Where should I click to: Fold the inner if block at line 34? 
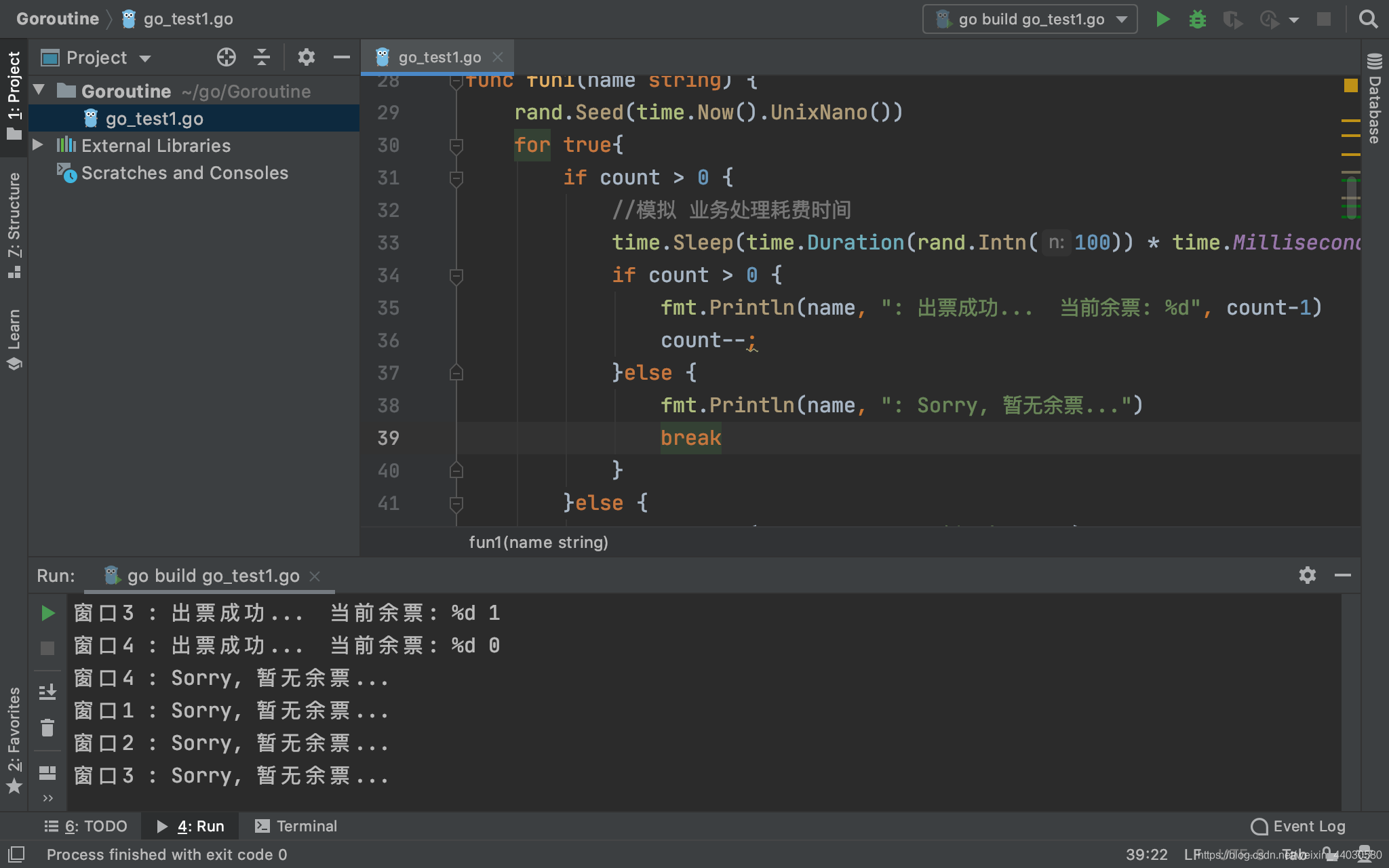click(456, 275)
